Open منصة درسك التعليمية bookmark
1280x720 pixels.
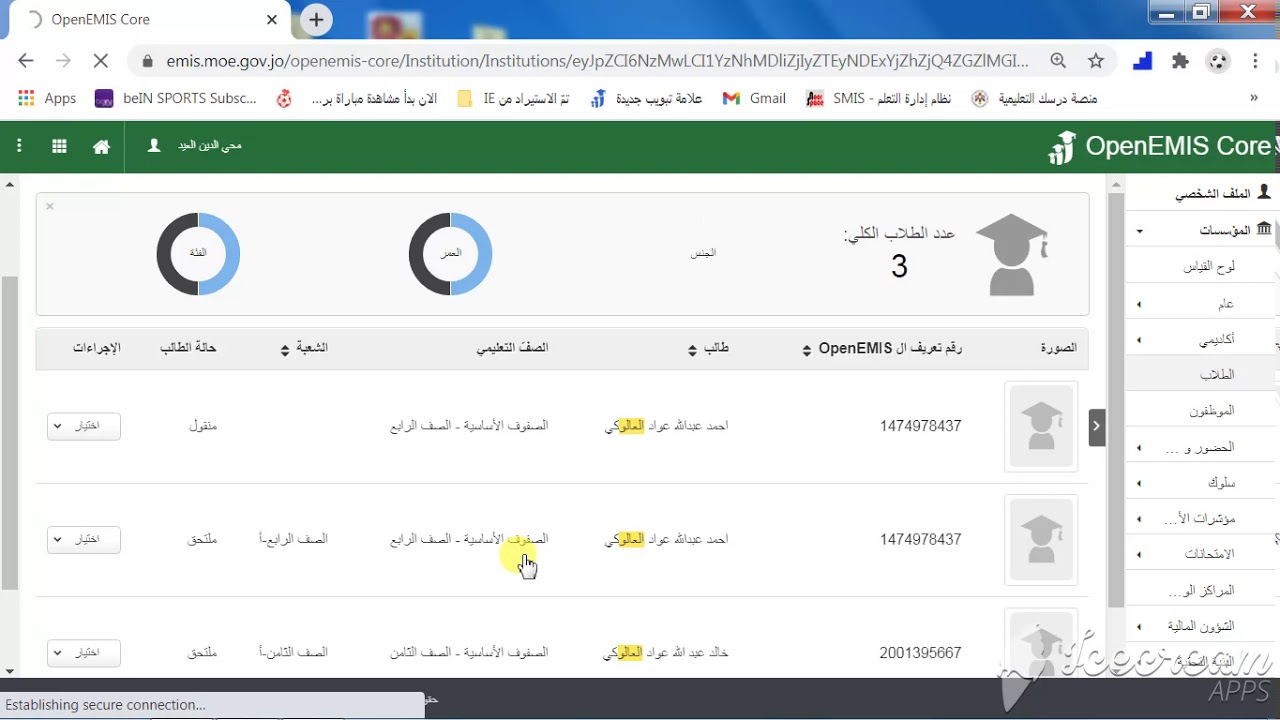pos(1034,98)
